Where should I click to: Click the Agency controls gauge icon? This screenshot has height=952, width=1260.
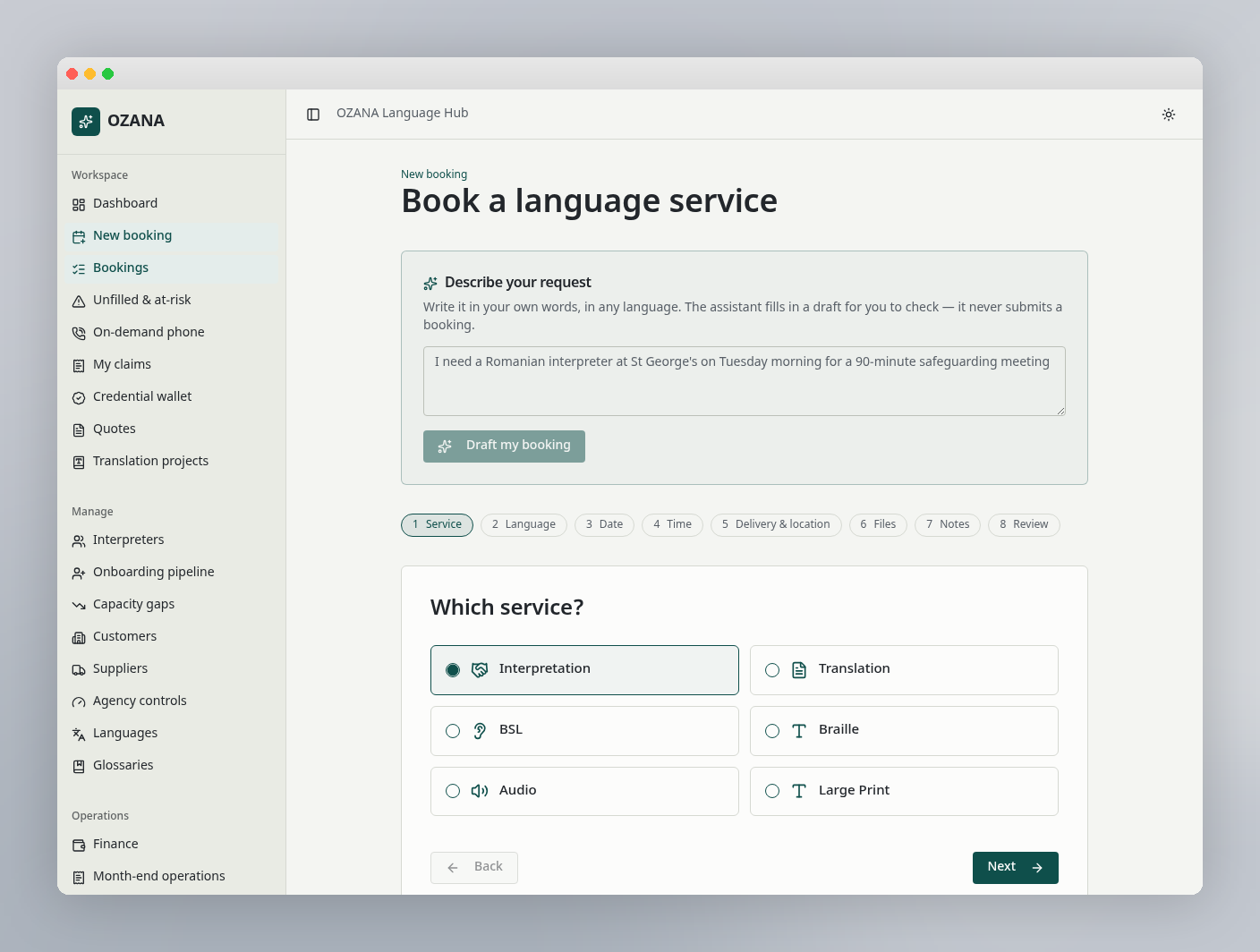(x=79, y=702)
